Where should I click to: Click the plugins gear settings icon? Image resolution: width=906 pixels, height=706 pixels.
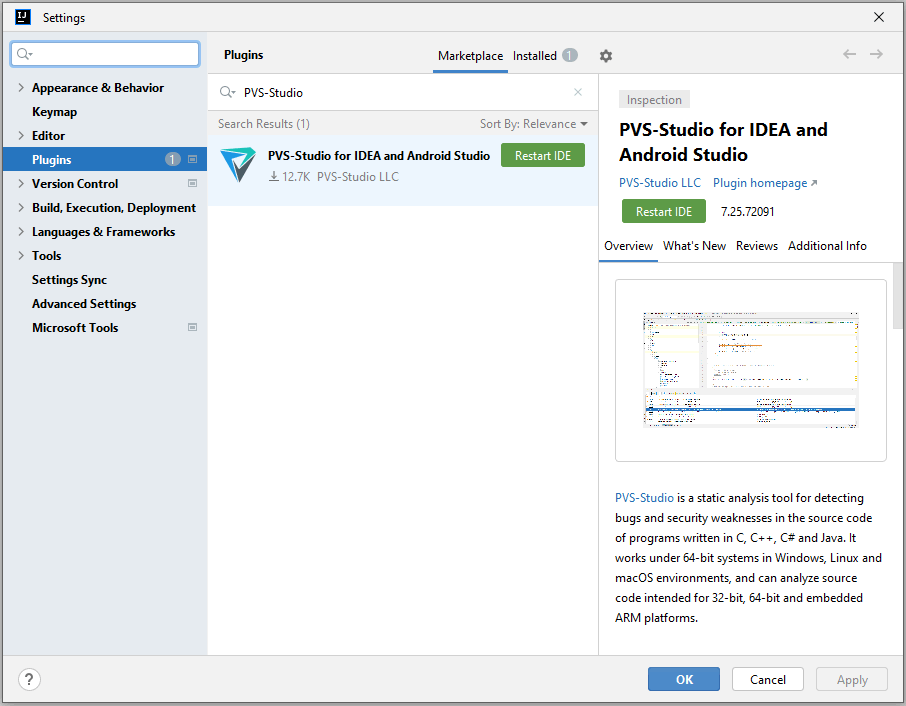pyautogui.click(x=605, y=56)
